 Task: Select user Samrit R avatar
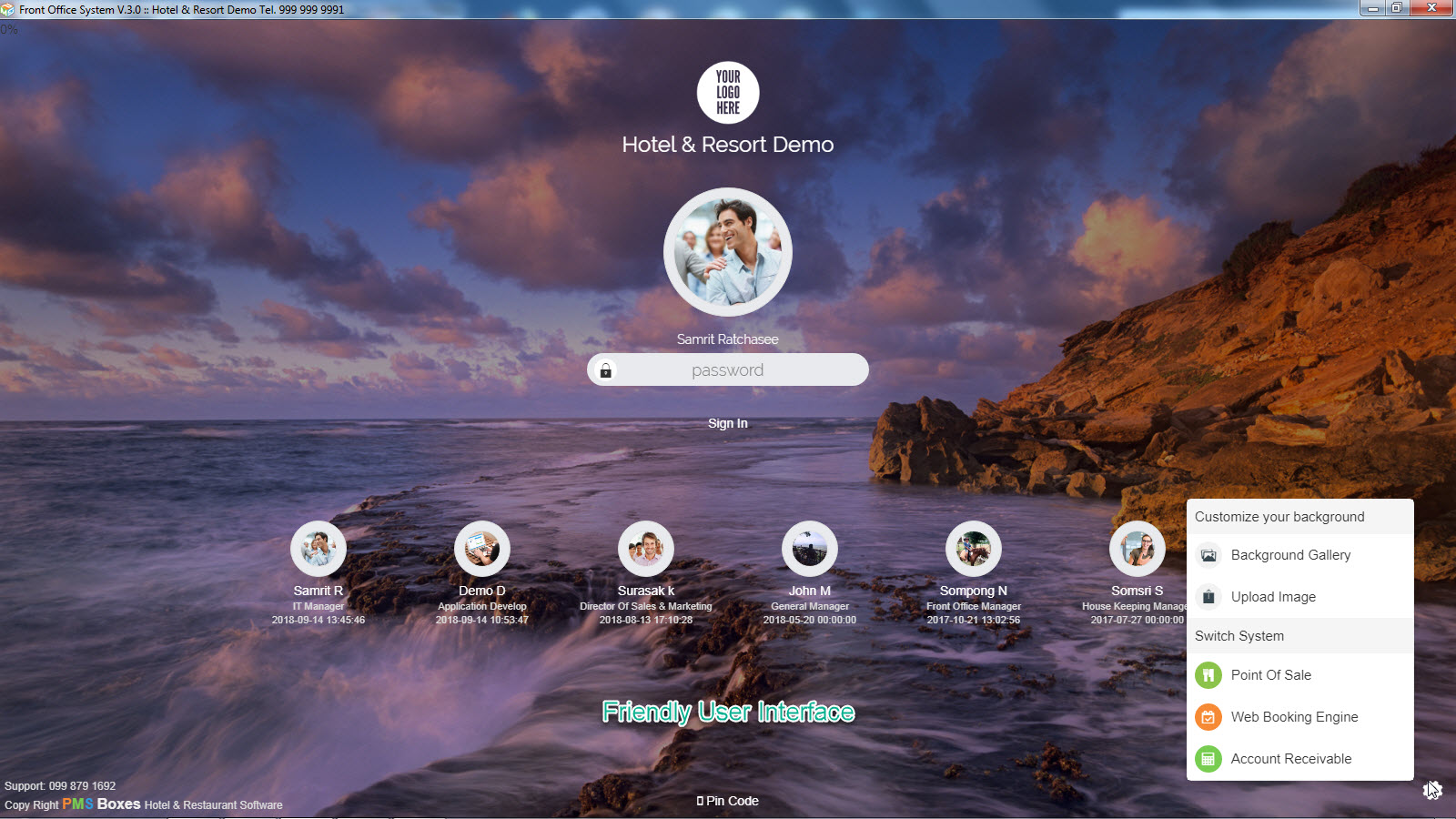click(318, 549)
